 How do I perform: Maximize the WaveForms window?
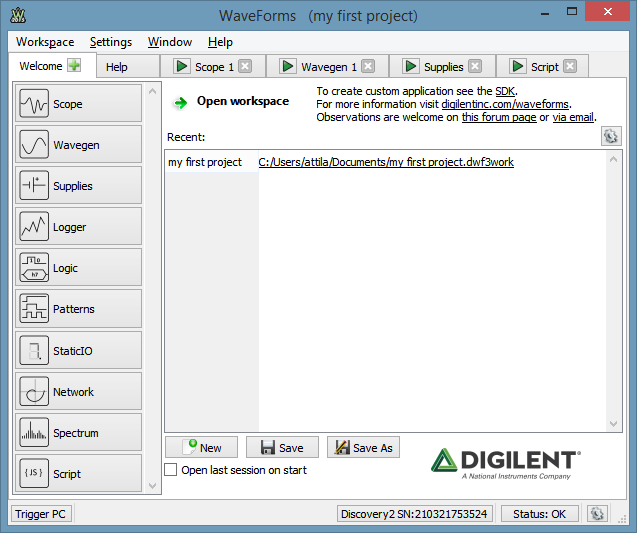(x=572, y=11)
